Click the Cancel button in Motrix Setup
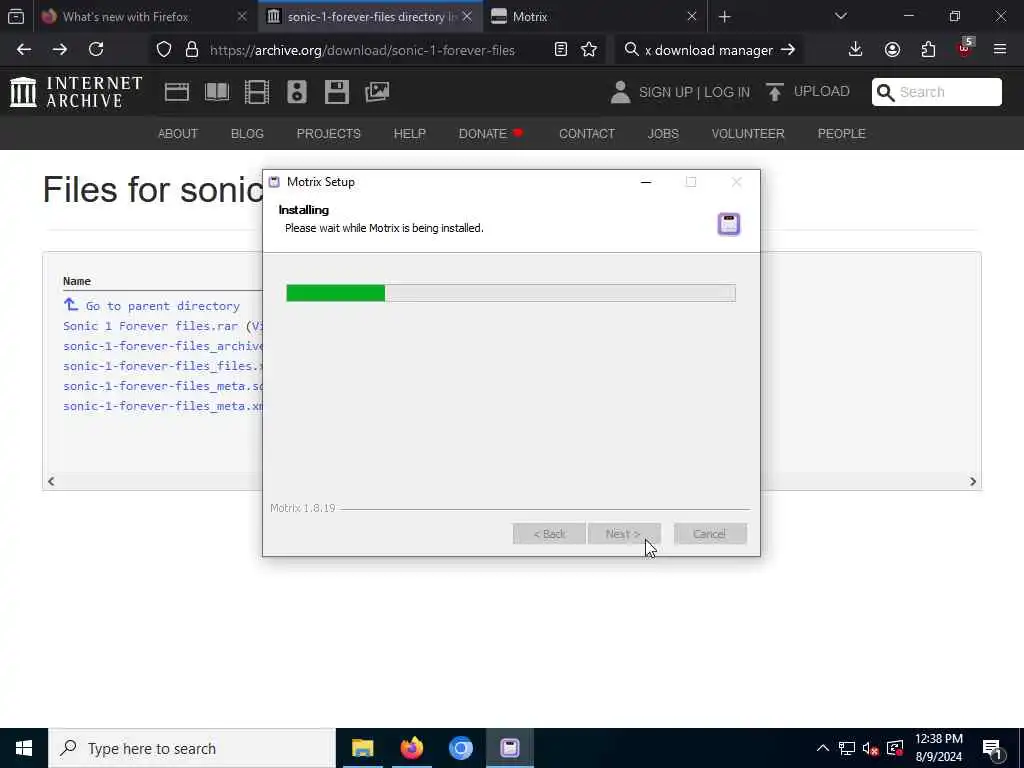 coord(710,534)
